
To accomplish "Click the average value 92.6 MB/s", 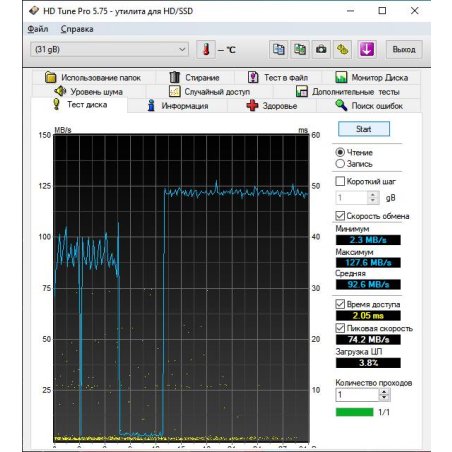I will [368, 284].
